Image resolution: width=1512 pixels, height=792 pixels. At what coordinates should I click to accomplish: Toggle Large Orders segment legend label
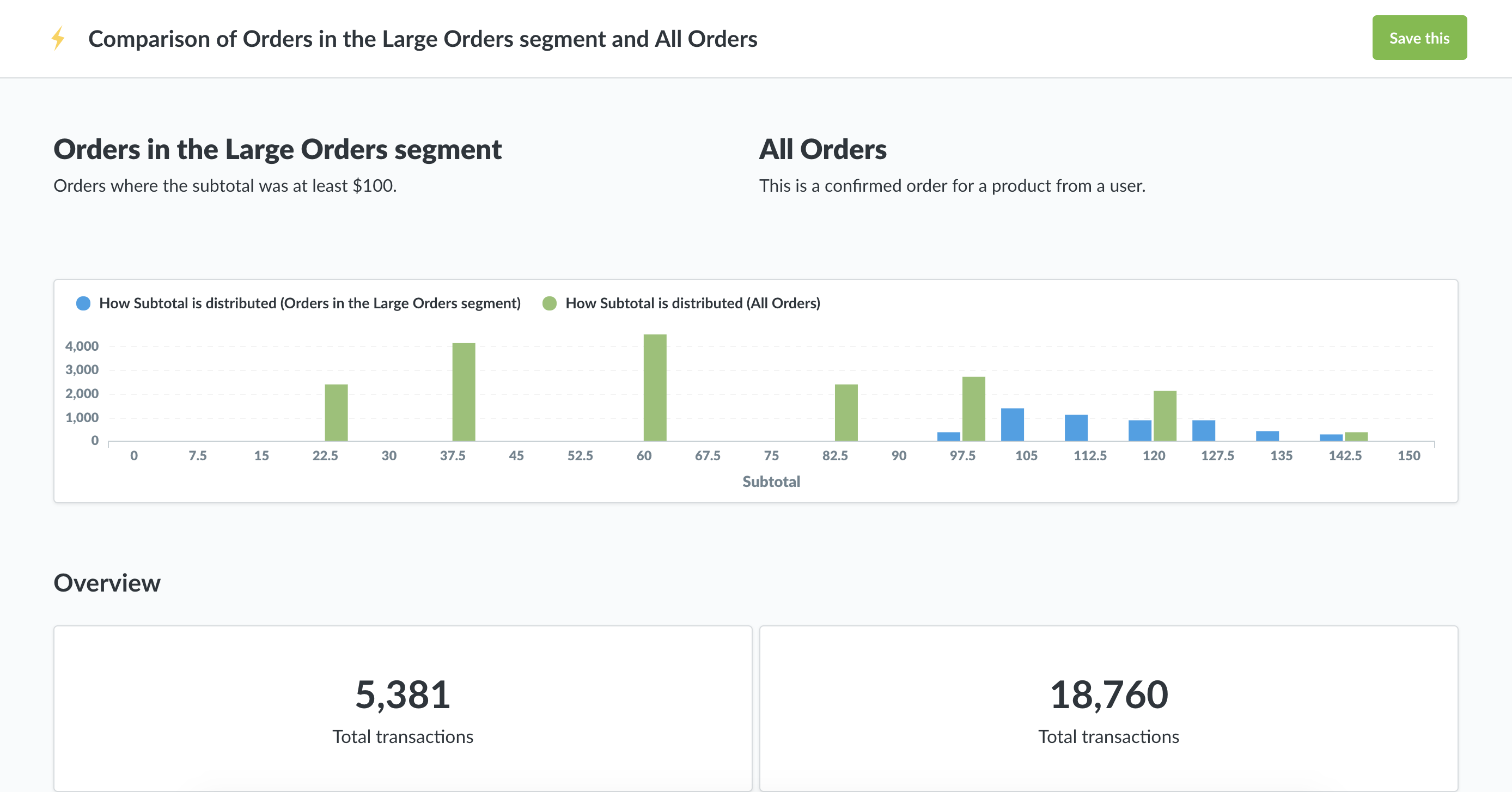coord(309,303)
